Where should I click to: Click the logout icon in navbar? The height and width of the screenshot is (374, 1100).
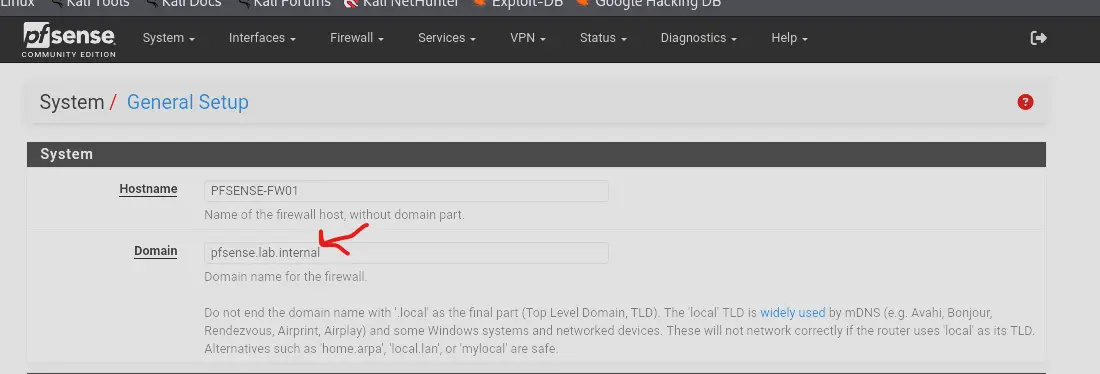tap(1038, 38)
